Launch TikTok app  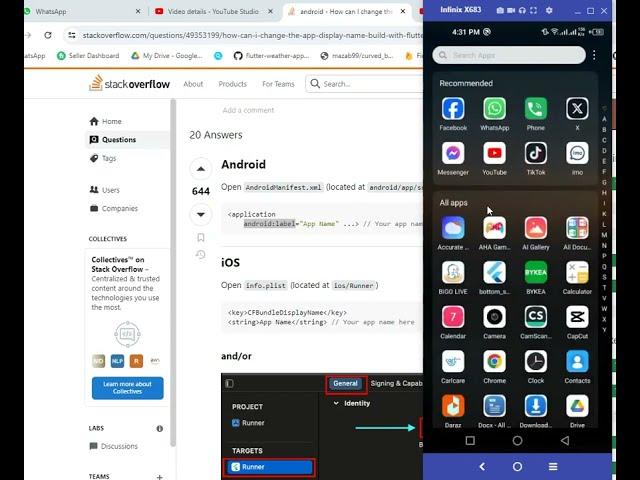click(536, 153)
